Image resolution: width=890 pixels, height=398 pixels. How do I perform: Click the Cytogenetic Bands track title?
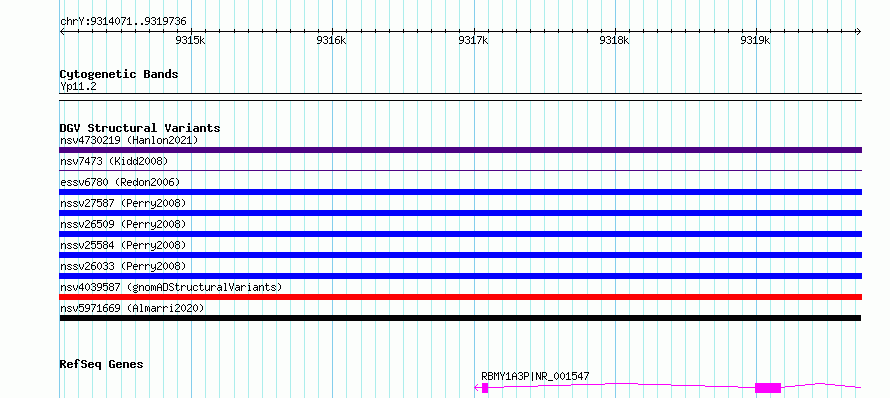click(x=119, y=74)
